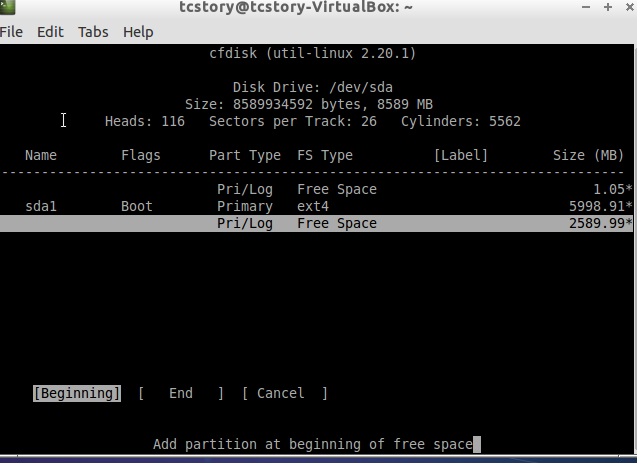
Task: Click the terminal icon in title bar
Action: point(7,6)
